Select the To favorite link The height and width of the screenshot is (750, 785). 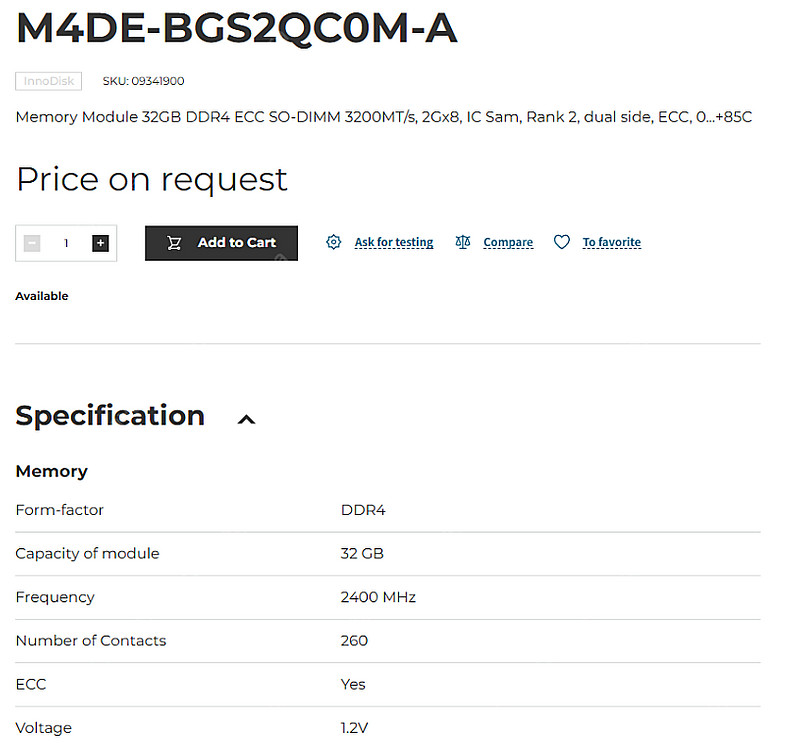[612, 242]
